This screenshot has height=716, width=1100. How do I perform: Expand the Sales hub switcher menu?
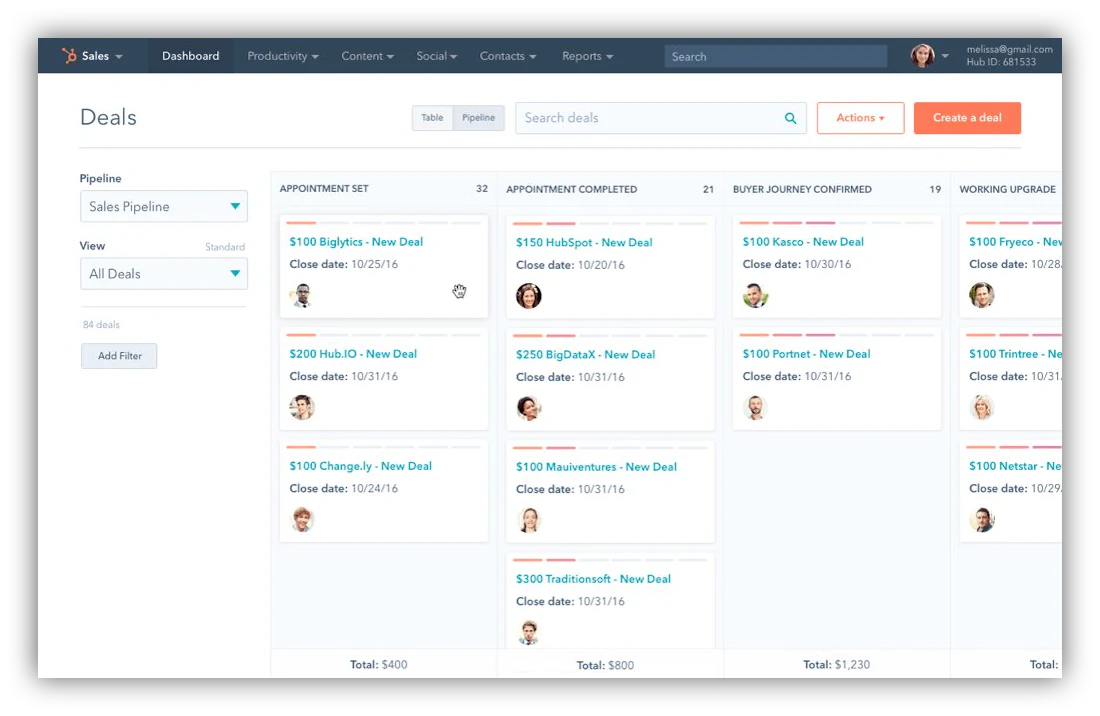pos(102,56)
